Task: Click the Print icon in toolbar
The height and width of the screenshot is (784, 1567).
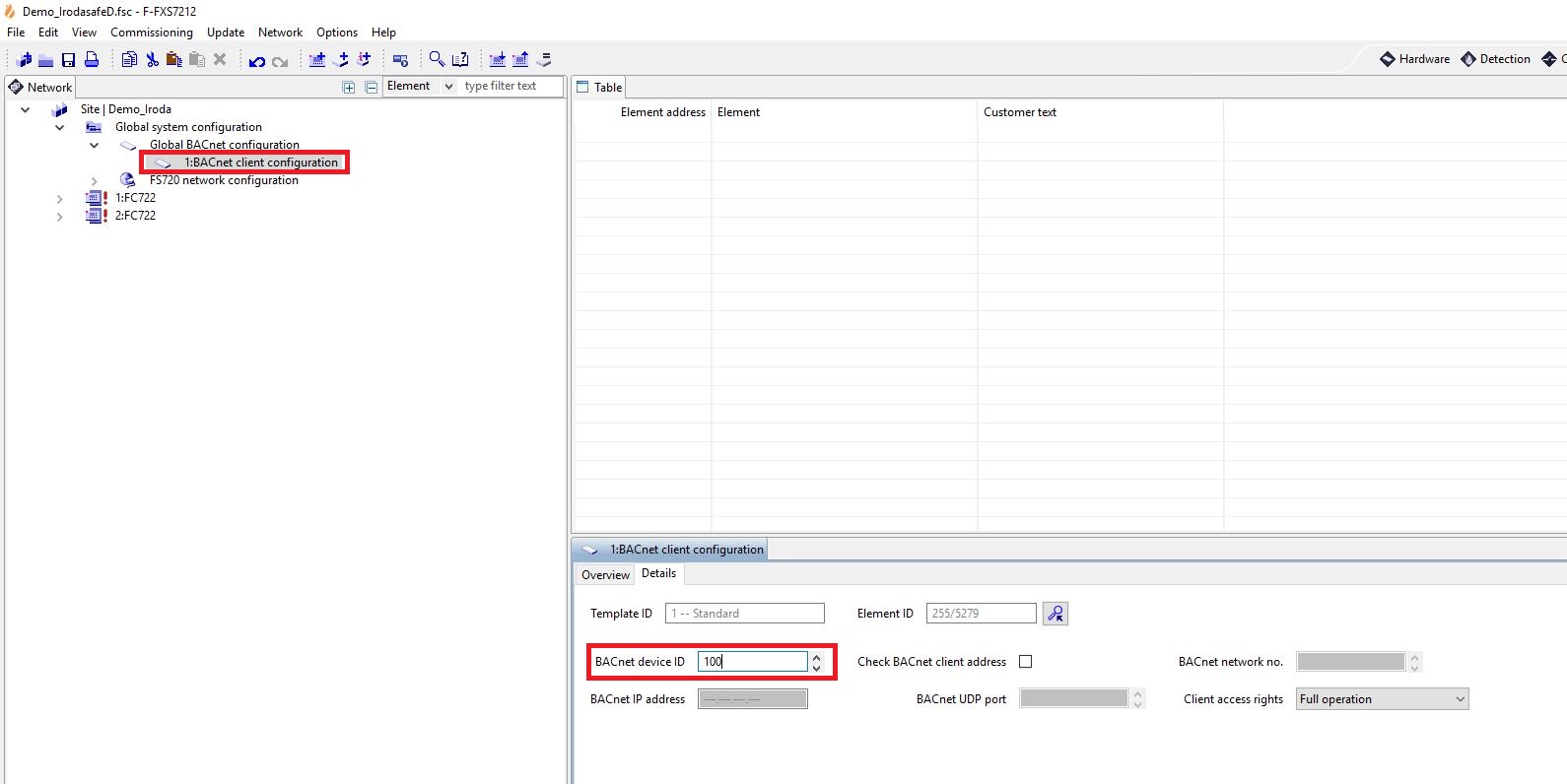Action: (x=92, y=60)
